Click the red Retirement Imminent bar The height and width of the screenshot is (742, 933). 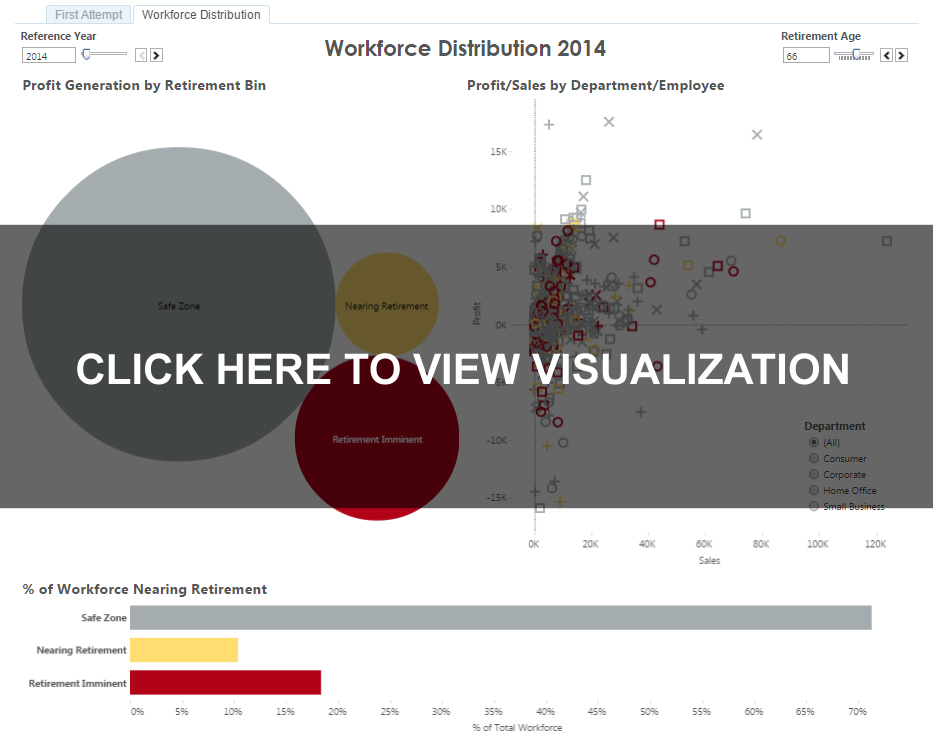point(226,682)
